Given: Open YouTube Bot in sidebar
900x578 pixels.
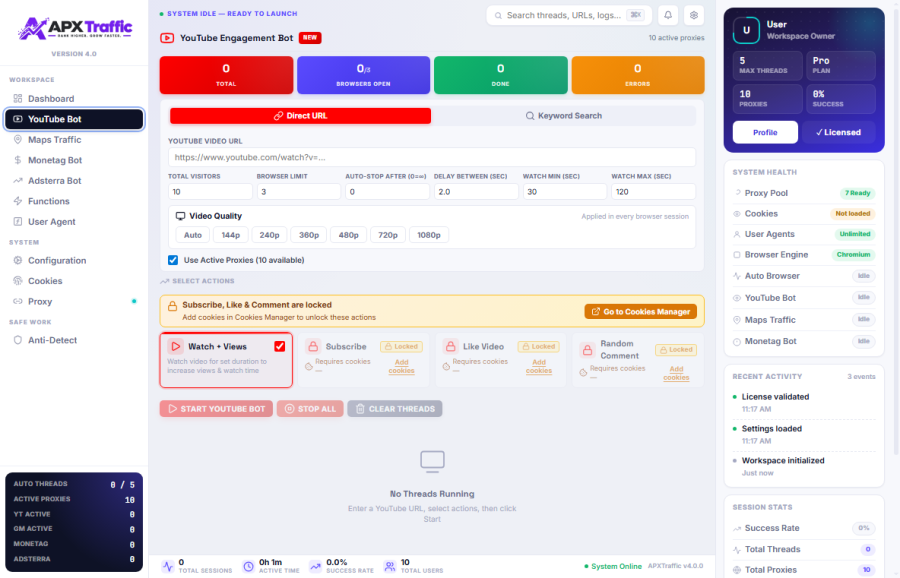Looking at the screenshot, I should [x=74, y=119].
